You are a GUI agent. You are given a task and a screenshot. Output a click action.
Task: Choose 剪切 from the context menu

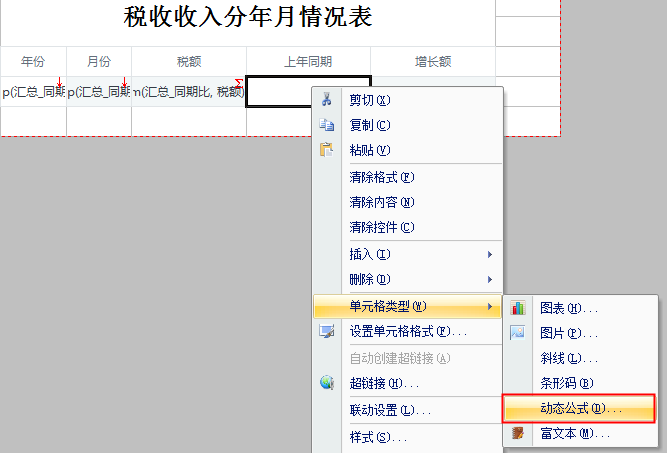[x=408, y=100]
